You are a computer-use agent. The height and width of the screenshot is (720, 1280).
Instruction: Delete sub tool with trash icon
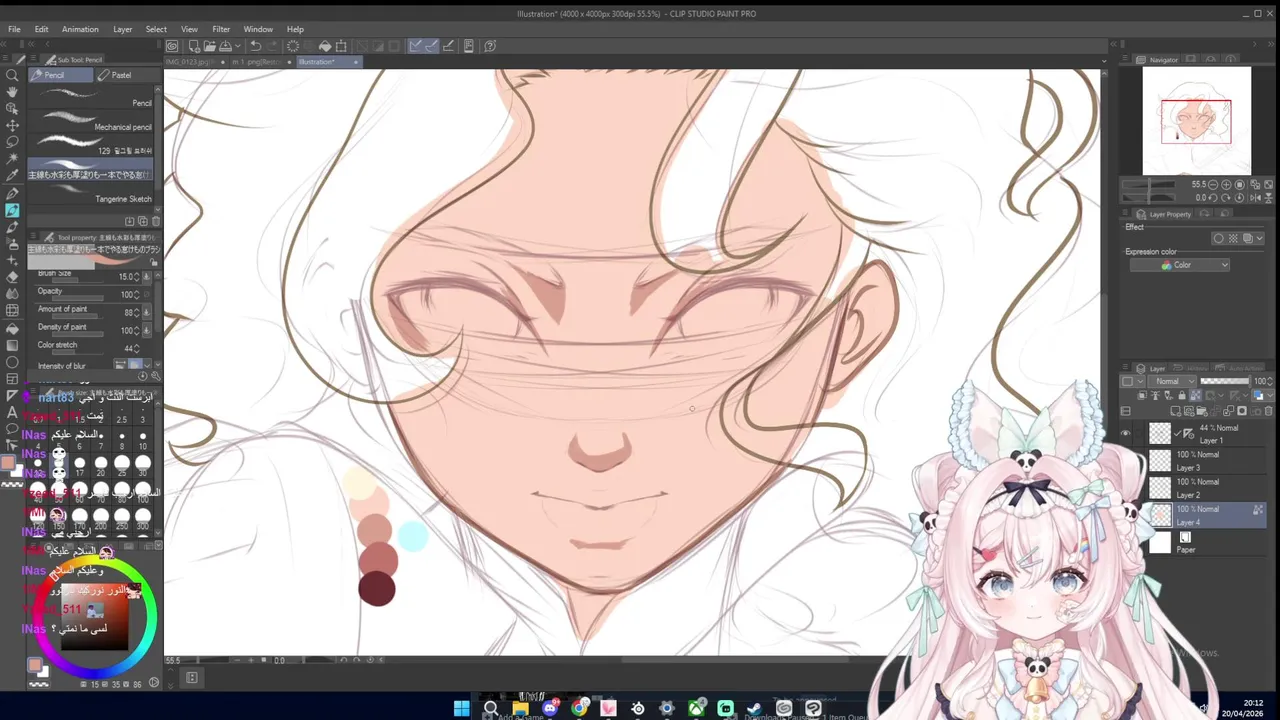(155, 221)
